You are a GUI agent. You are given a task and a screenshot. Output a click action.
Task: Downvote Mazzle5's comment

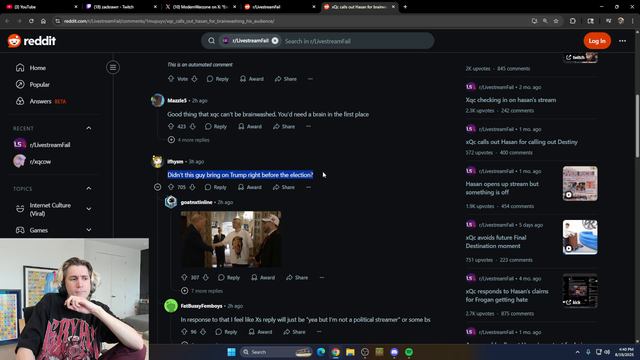pyautogui.click(x=193, y=127)
